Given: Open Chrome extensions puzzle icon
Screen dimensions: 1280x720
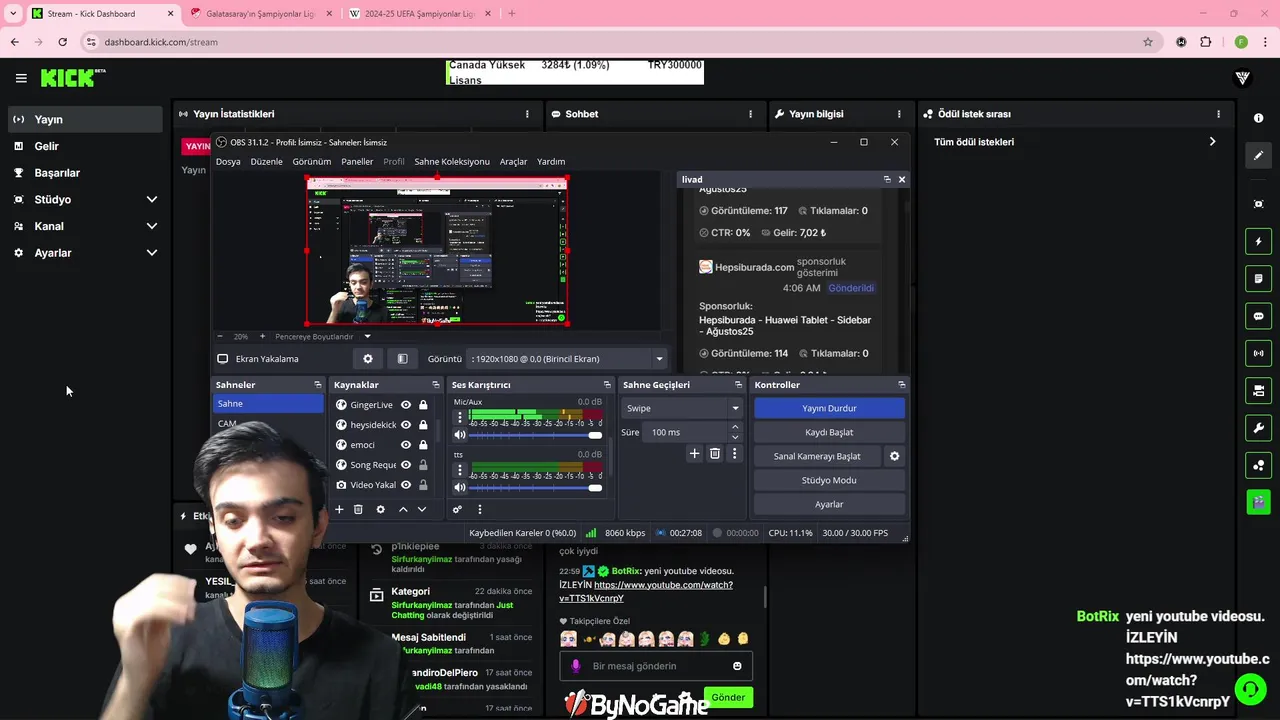Looking at the screenshot, I should click(x=1205, y=42).
